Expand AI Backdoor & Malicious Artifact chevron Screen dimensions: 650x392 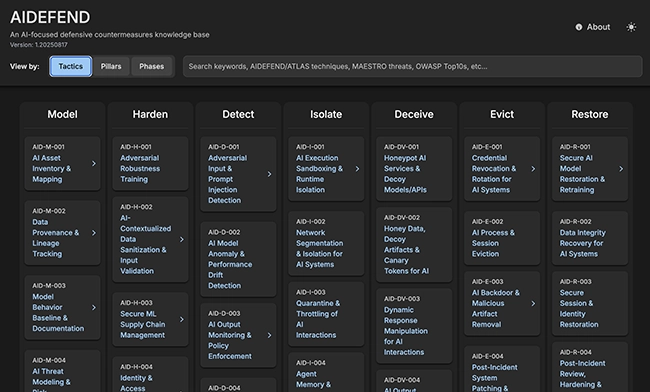[x=533, y=303]
